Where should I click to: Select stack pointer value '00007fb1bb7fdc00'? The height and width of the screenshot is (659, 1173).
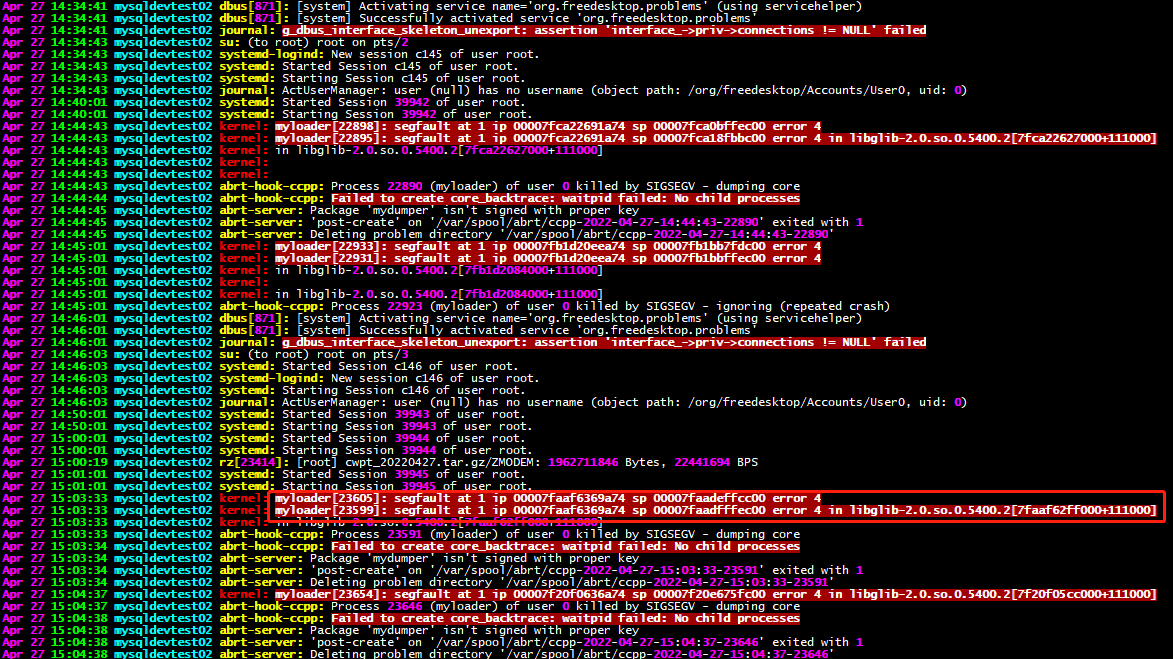pos(709,246)
